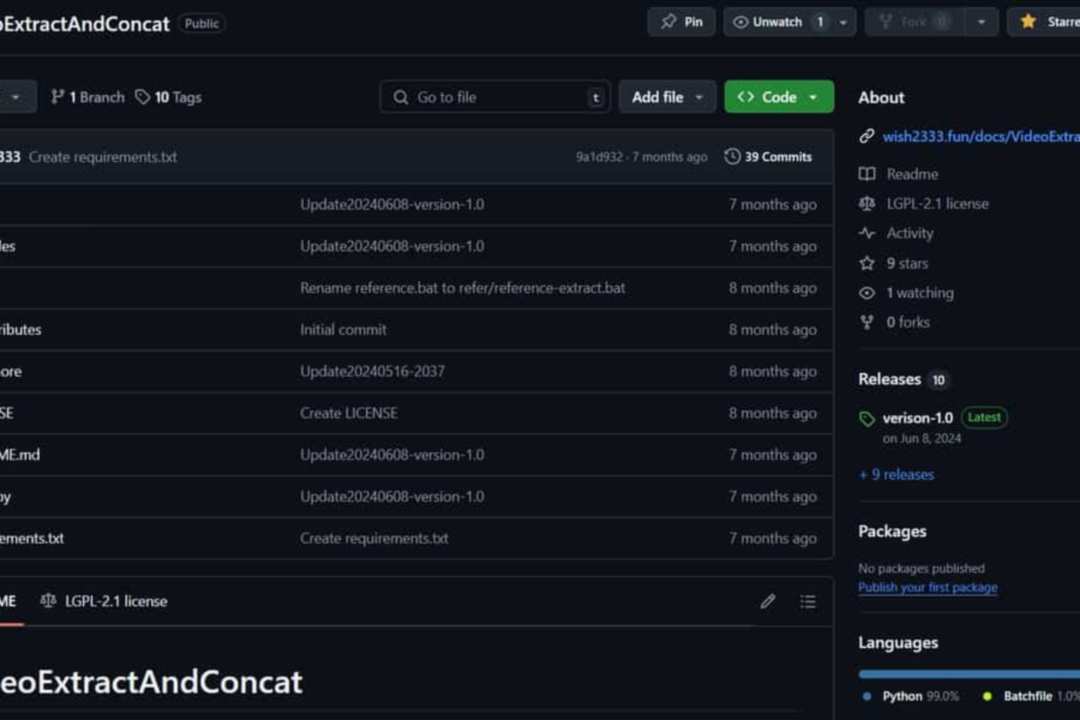Pin this repository with Pin button
Viewport: 1080px width, 720px height.
click(681, 22)
